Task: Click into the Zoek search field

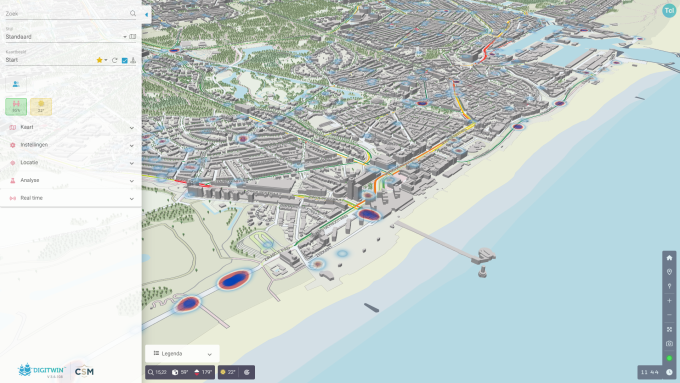Action: pos(67,14)
